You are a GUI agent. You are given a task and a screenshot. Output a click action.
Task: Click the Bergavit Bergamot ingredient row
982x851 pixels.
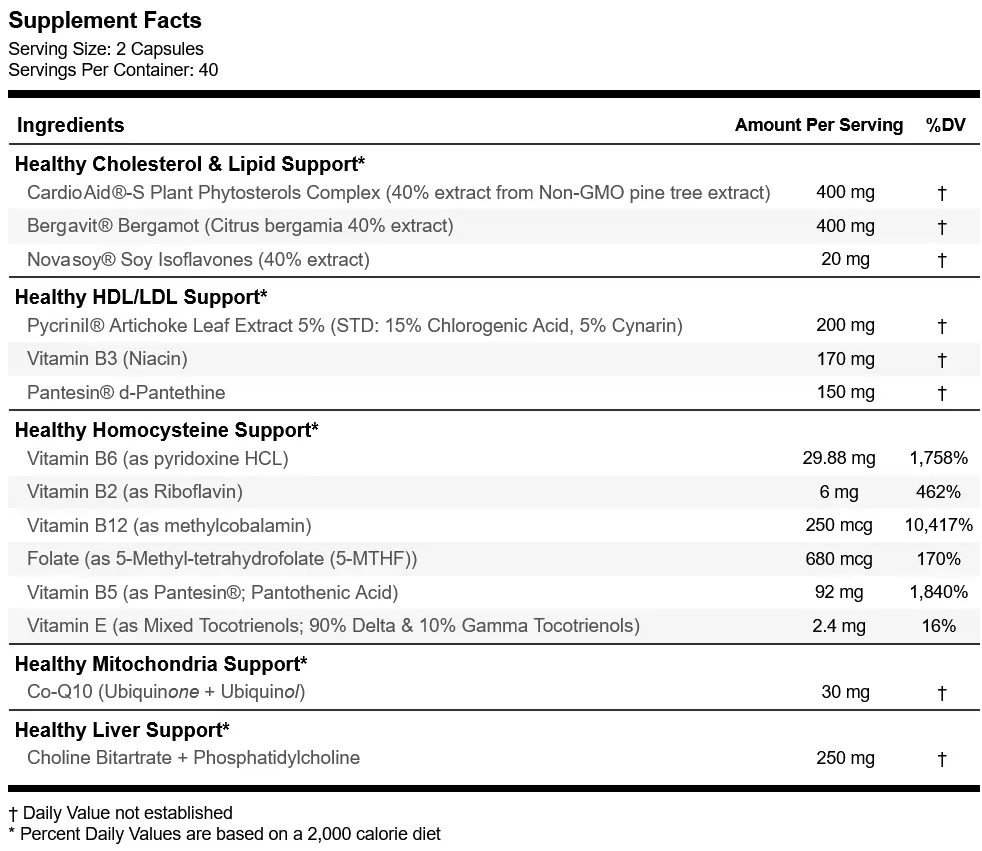(x=494, y=226)
